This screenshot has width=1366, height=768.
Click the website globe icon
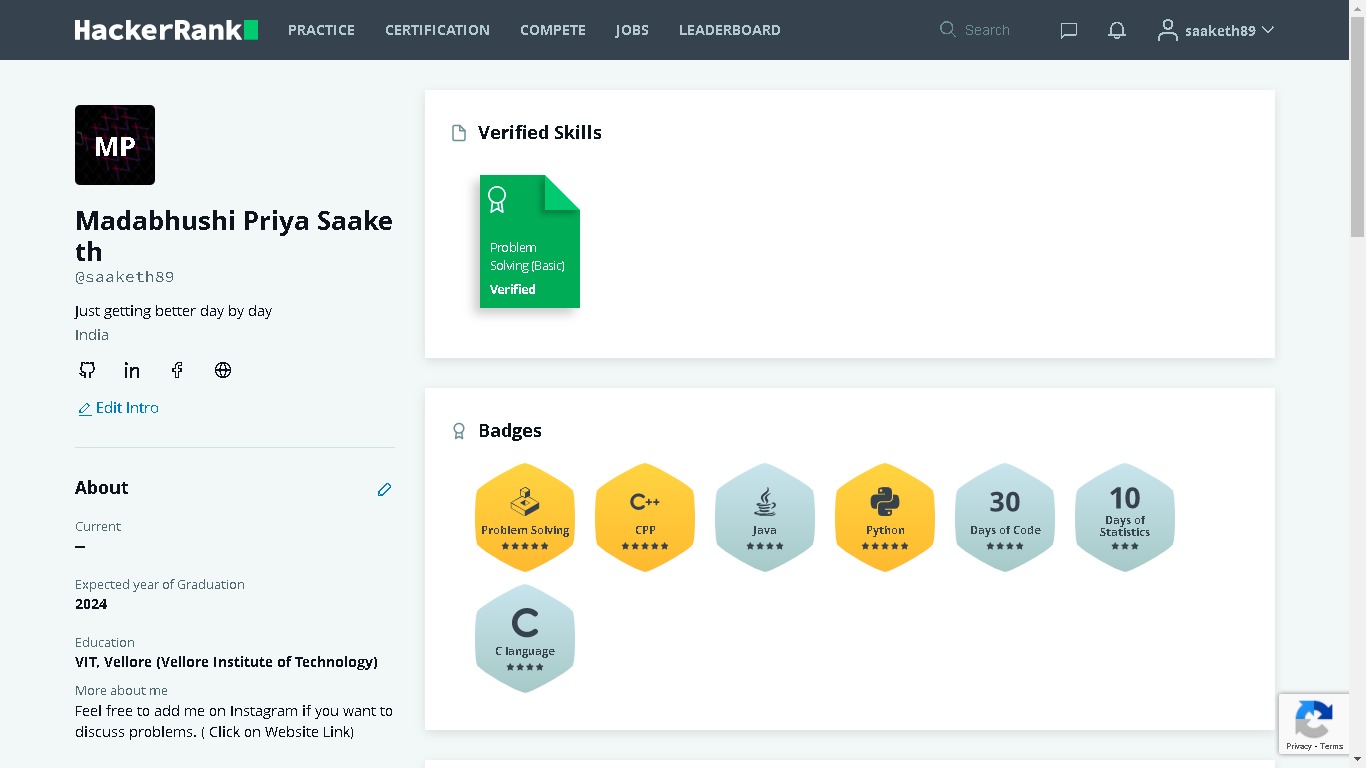223,370
